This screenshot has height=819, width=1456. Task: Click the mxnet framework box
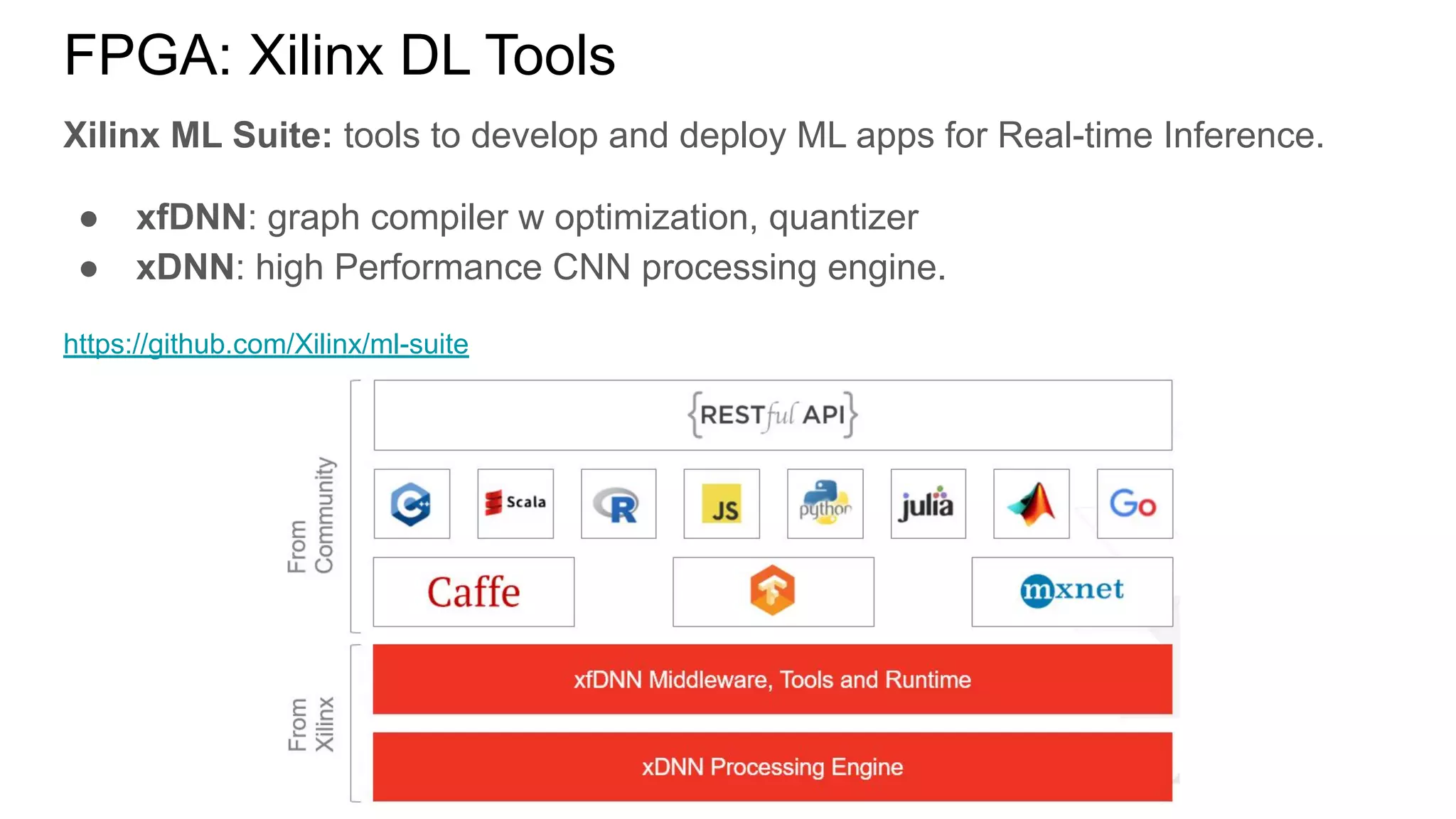[1072, 592]
